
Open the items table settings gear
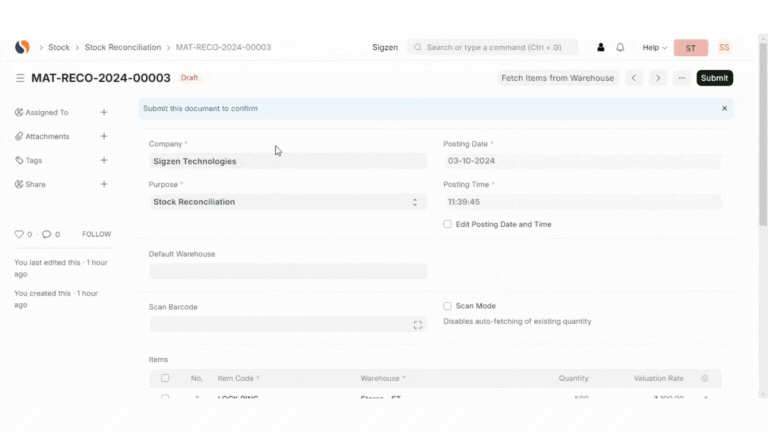point(705,379)
